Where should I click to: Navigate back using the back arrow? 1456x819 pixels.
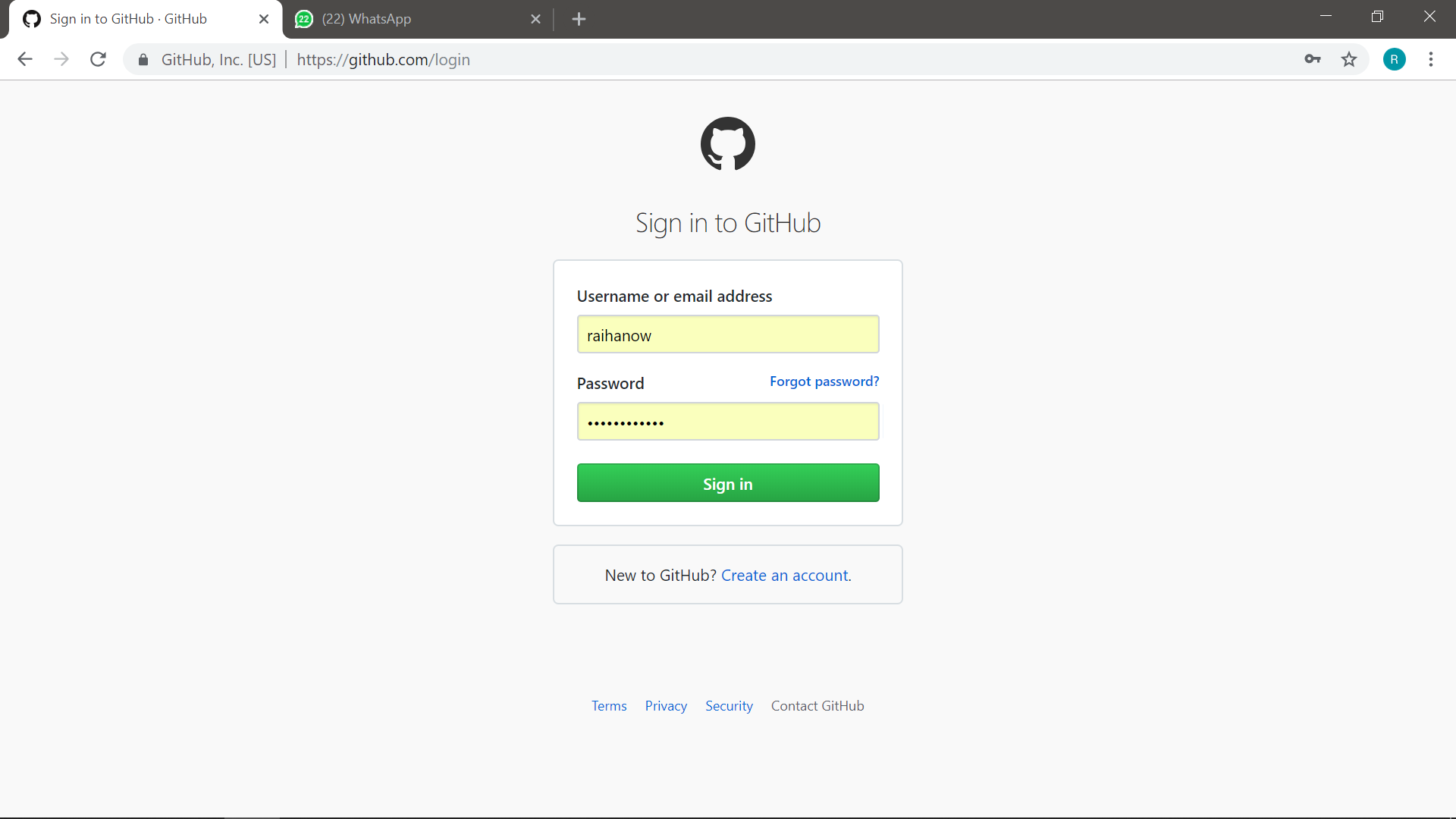(25, 59)
